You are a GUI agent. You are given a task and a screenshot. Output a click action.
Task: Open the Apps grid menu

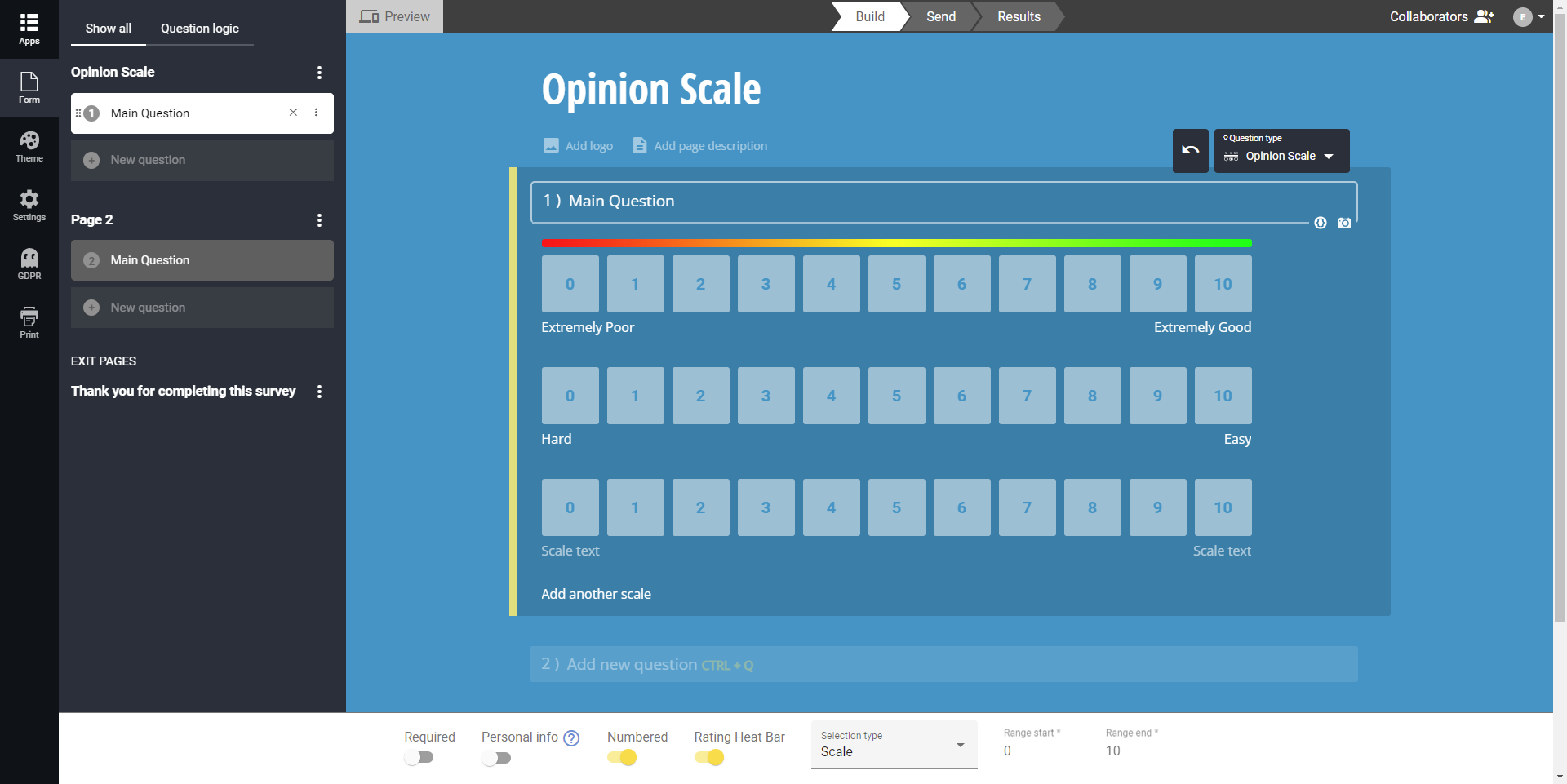tap(29, 29)
